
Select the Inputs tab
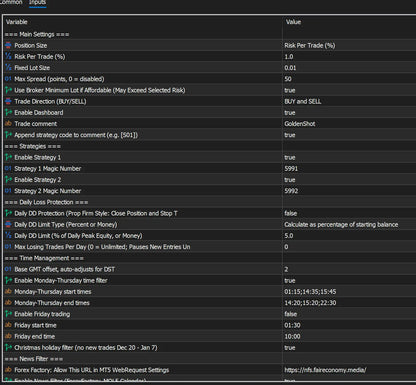coord(37,3)
